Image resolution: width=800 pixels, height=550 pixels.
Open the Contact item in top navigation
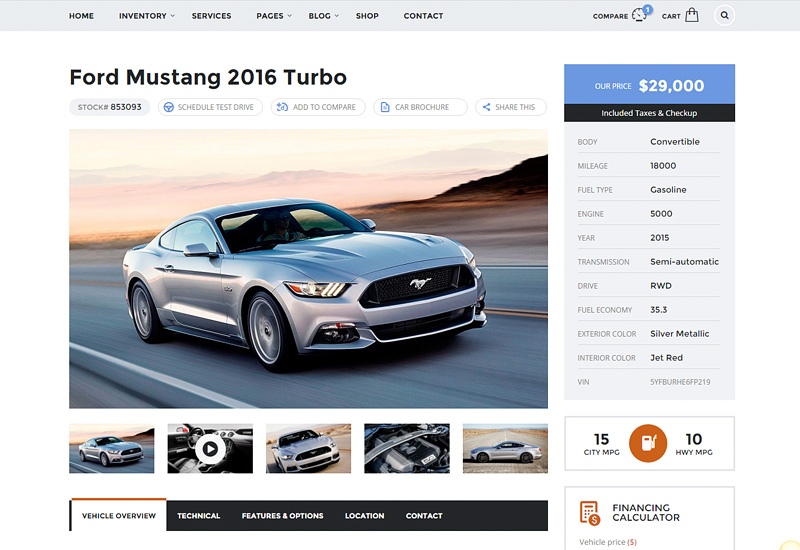coord(423,16)
